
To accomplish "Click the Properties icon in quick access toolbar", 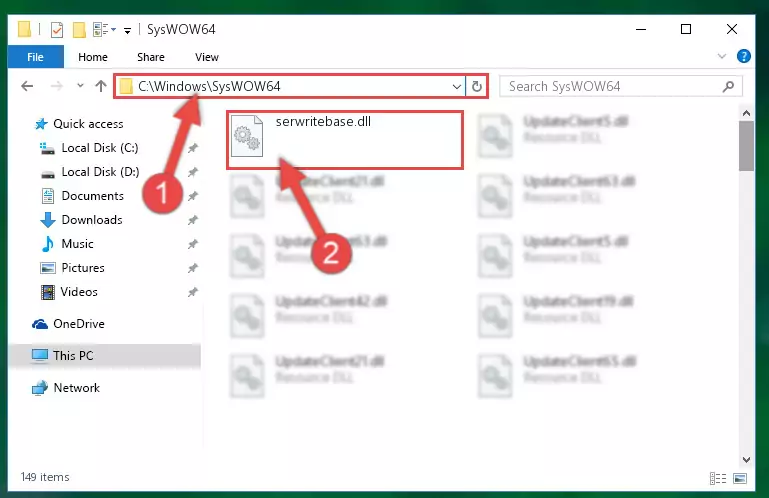I will pyautogui.click(x=57, y=30).
